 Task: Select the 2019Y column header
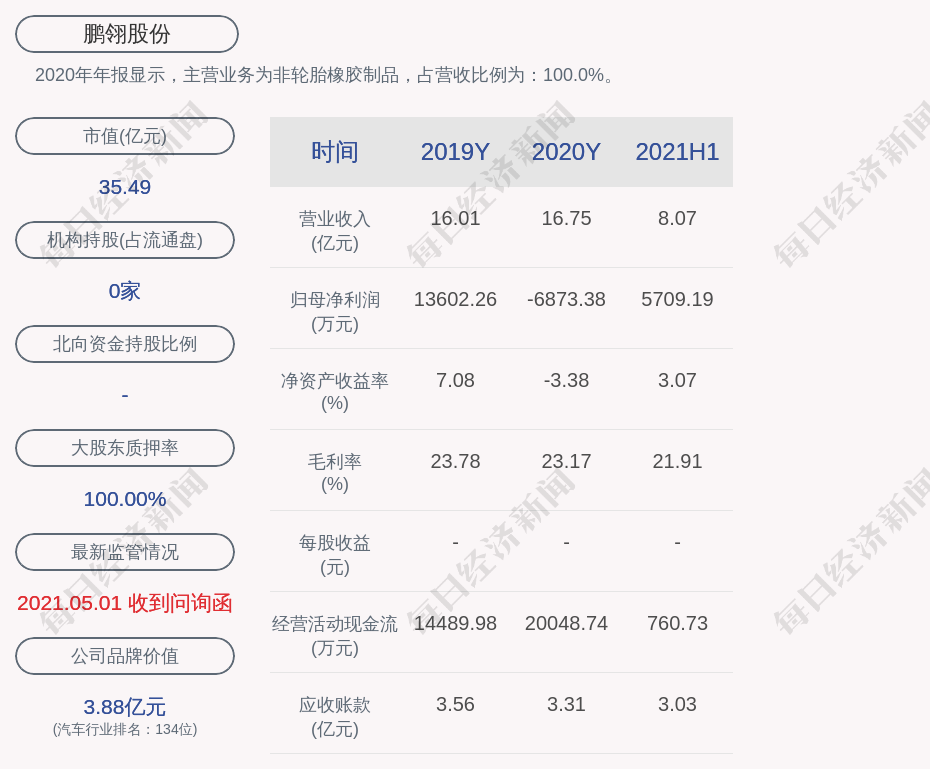[x=455, y=152]
